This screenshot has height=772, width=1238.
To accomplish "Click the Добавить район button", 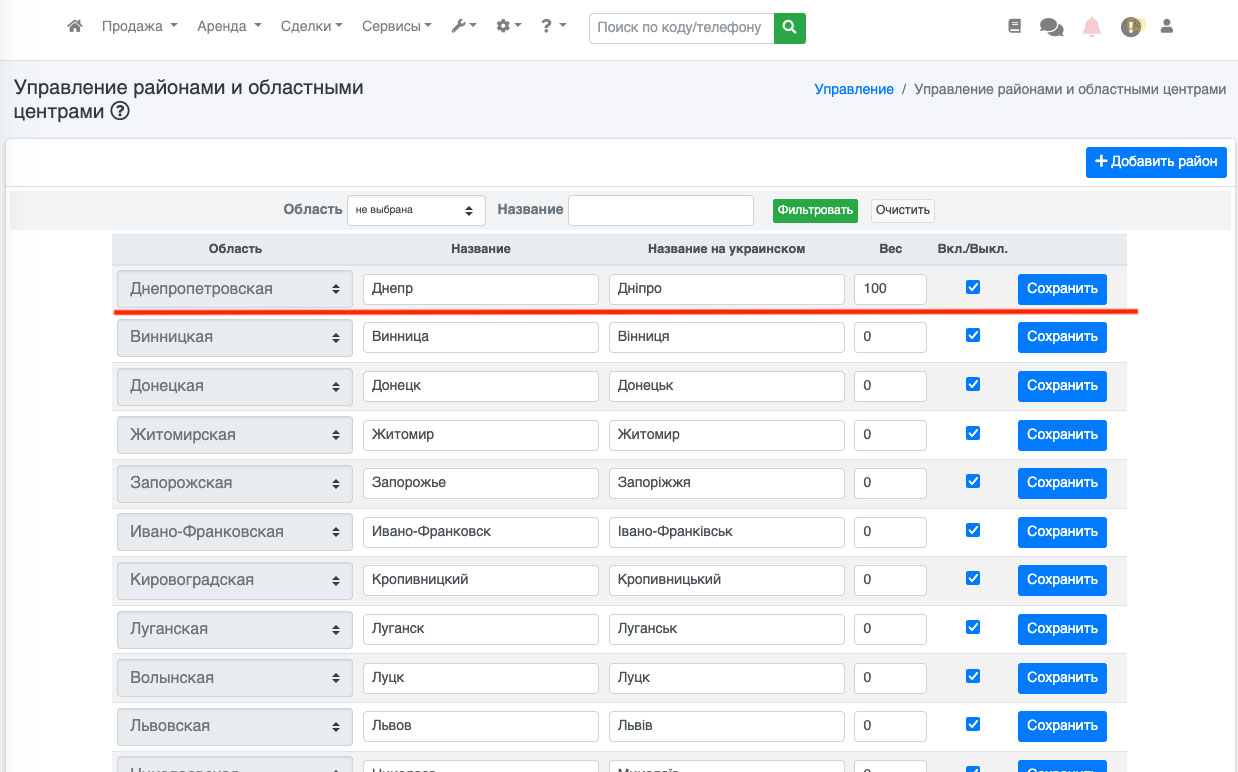I will click(x=1156, y=162).
